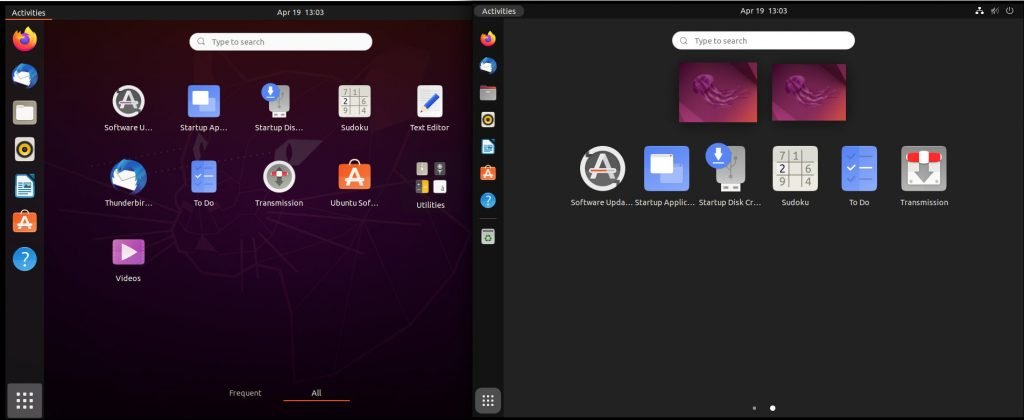Screen dimensions: 1024x420
Task: Open Thunderbird in the right desktop dock
Action: coord(488,65)
